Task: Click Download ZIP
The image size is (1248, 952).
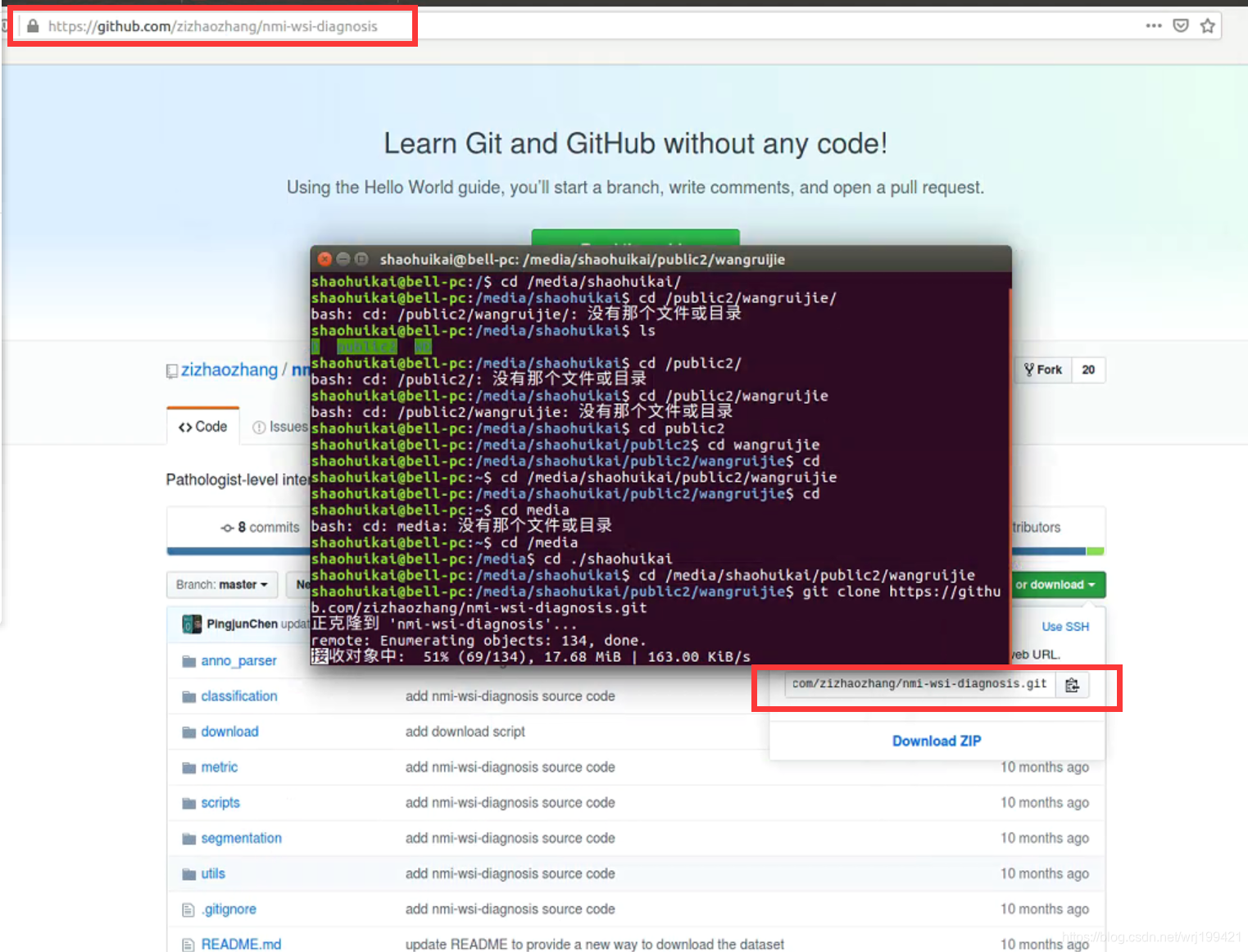Action: pyautogui.click(x=937, y=741)
